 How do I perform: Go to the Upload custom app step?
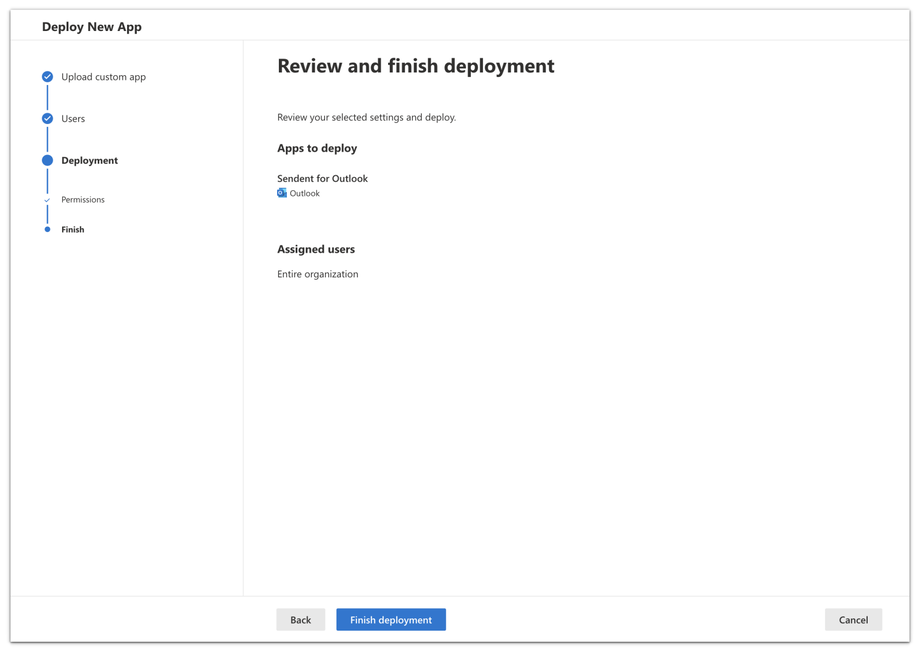(x=103, y=77)
